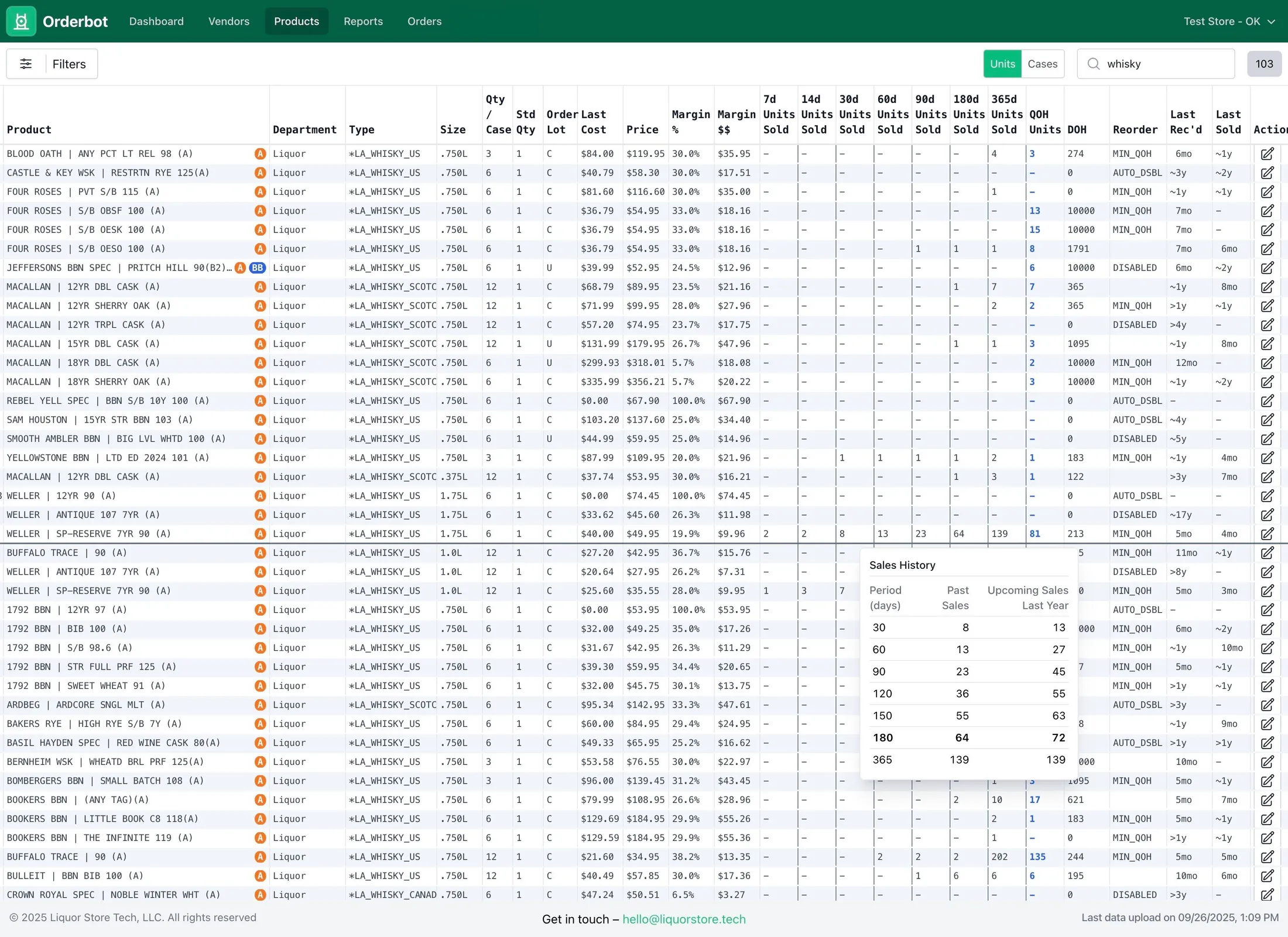Click the Filters button

coord(52,64)
